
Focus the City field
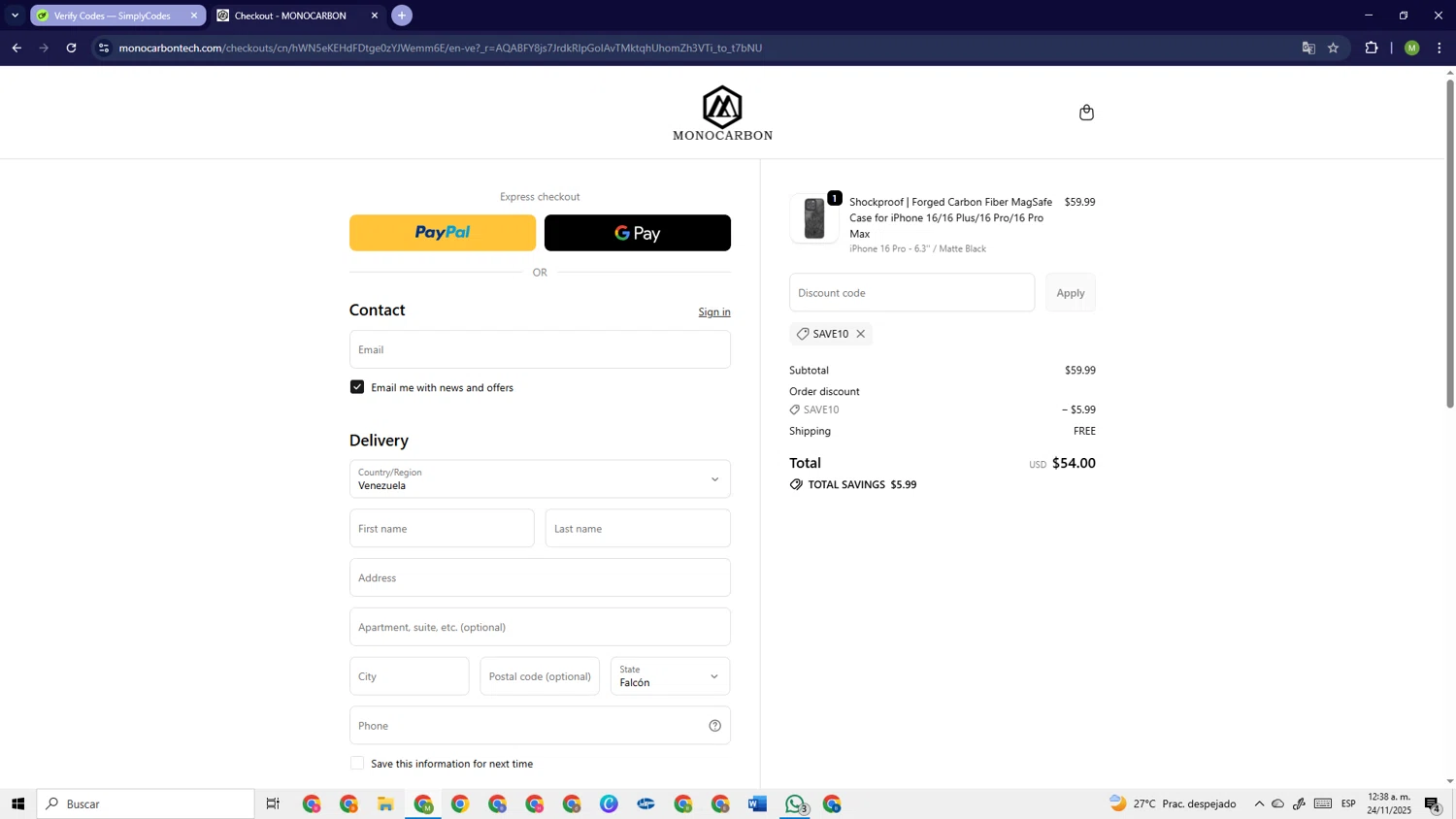coord(409,676)
